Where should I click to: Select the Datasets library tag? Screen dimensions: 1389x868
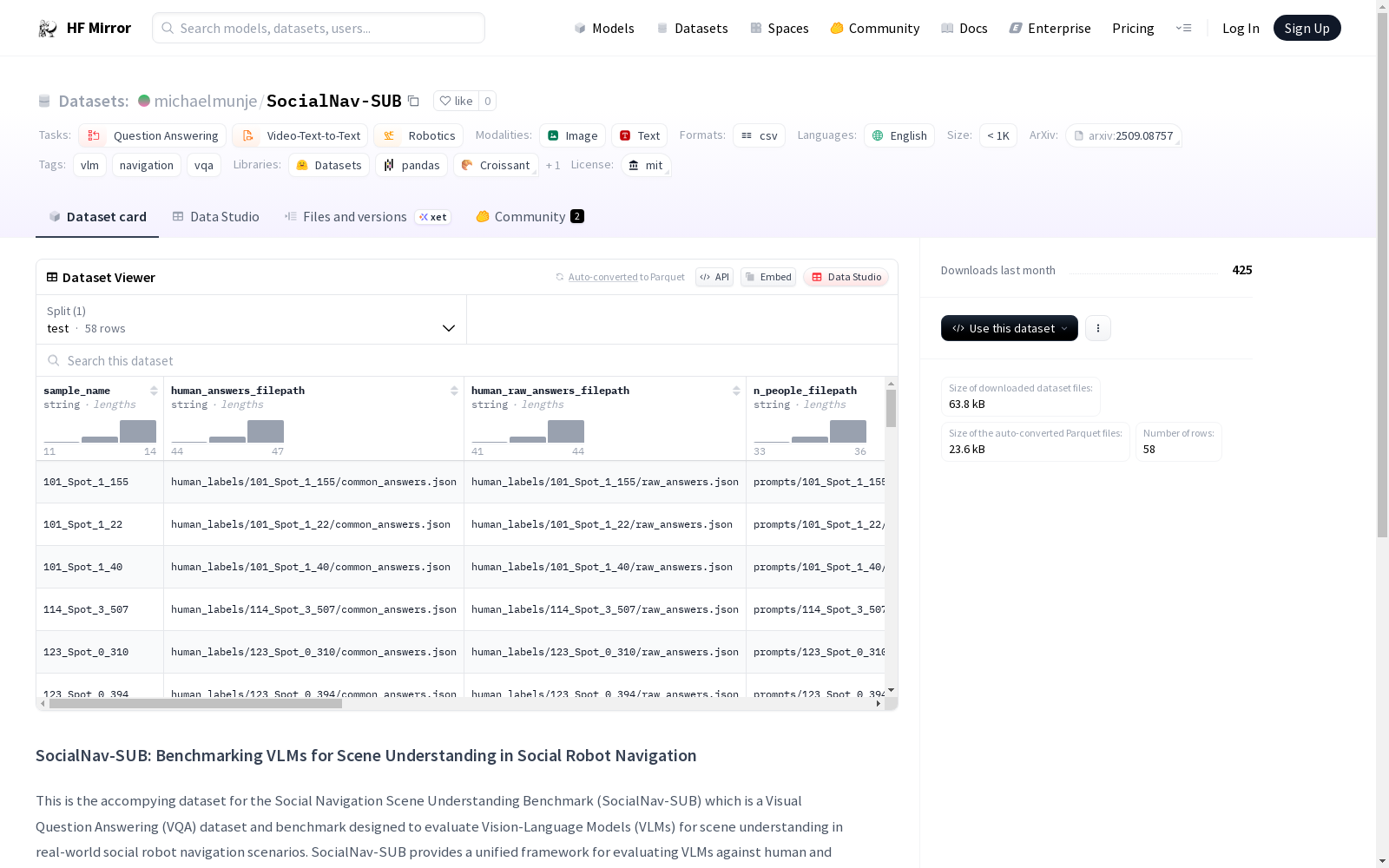click(329, 165)
